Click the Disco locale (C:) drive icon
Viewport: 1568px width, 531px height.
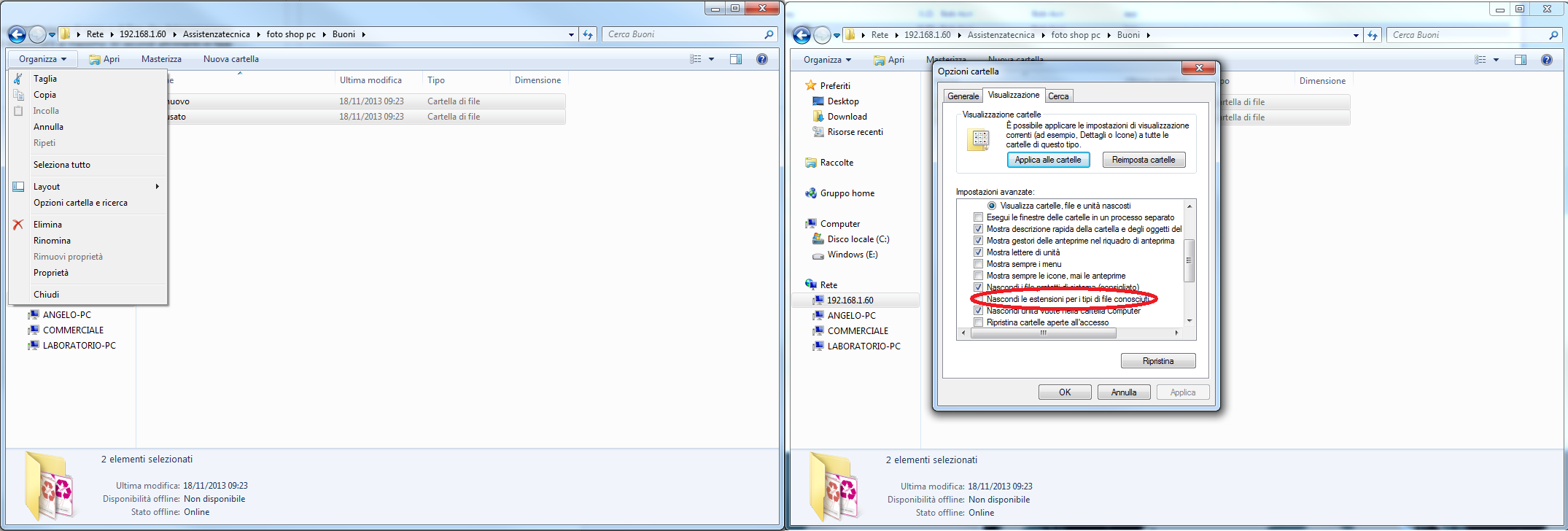point(818,239)
